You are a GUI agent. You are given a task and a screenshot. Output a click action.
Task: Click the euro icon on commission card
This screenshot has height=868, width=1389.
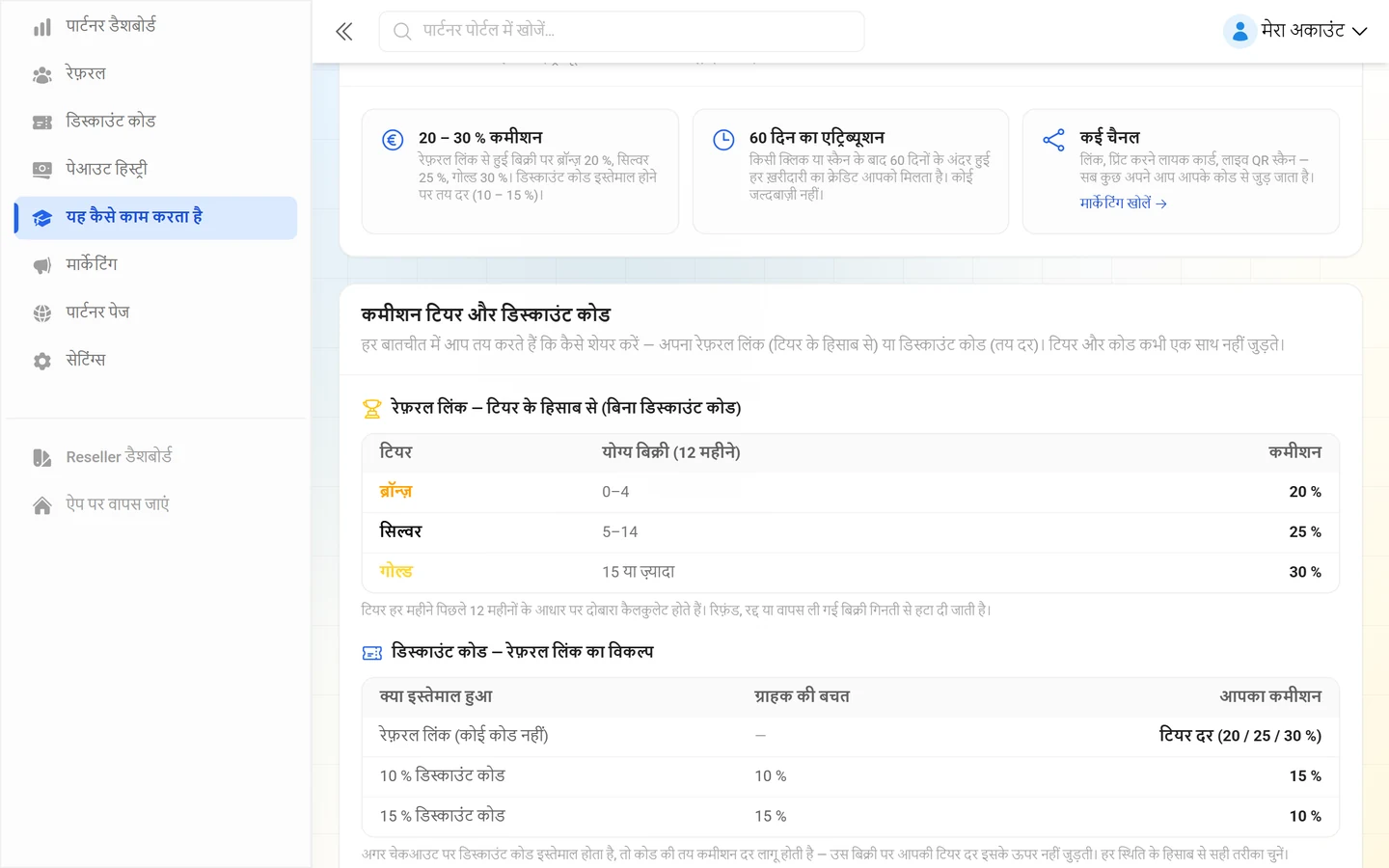[x=393, y=140]
